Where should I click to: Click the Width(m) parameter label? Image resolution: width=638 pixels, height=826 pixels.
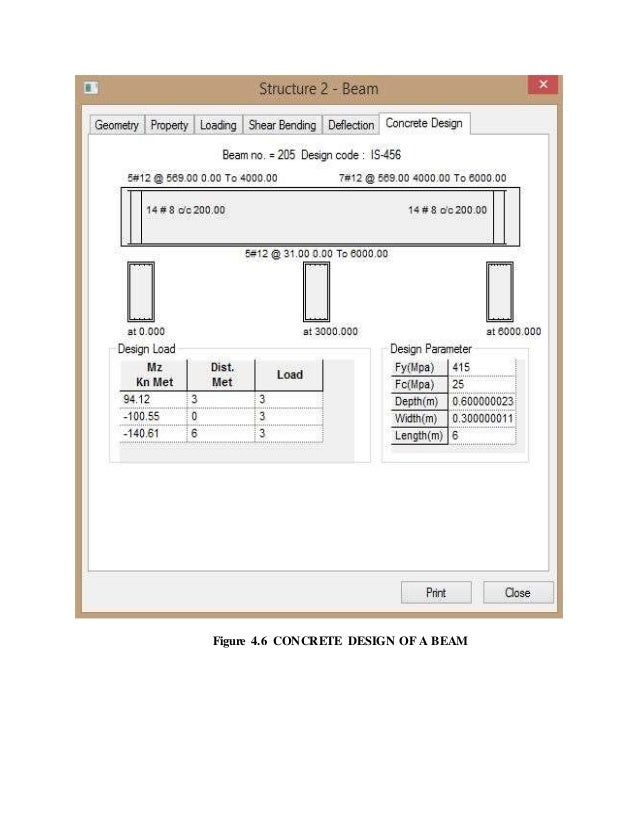(x=419, y=418)
